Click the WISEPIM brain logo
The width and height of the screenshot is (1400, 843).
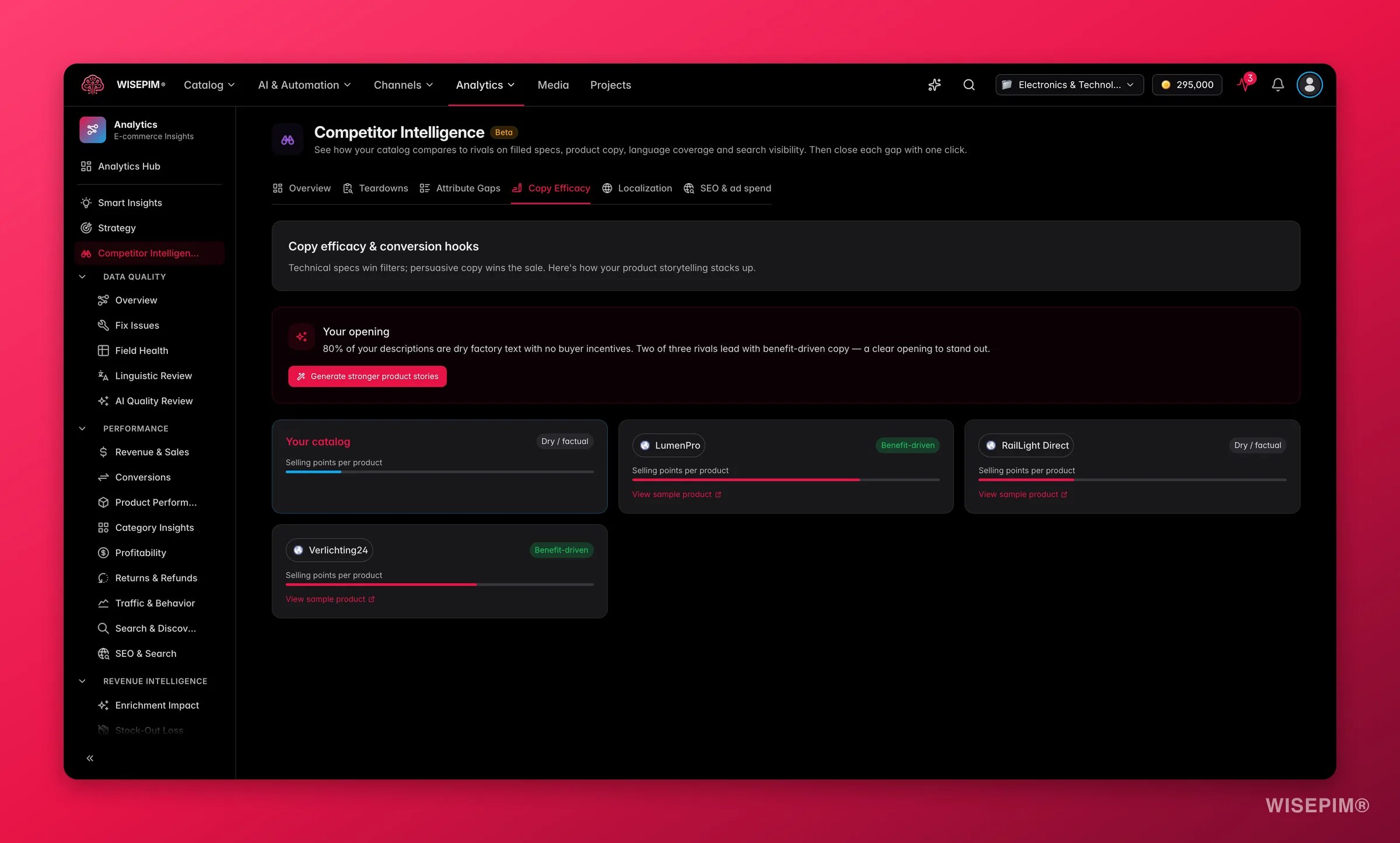[x=93, y=85]
